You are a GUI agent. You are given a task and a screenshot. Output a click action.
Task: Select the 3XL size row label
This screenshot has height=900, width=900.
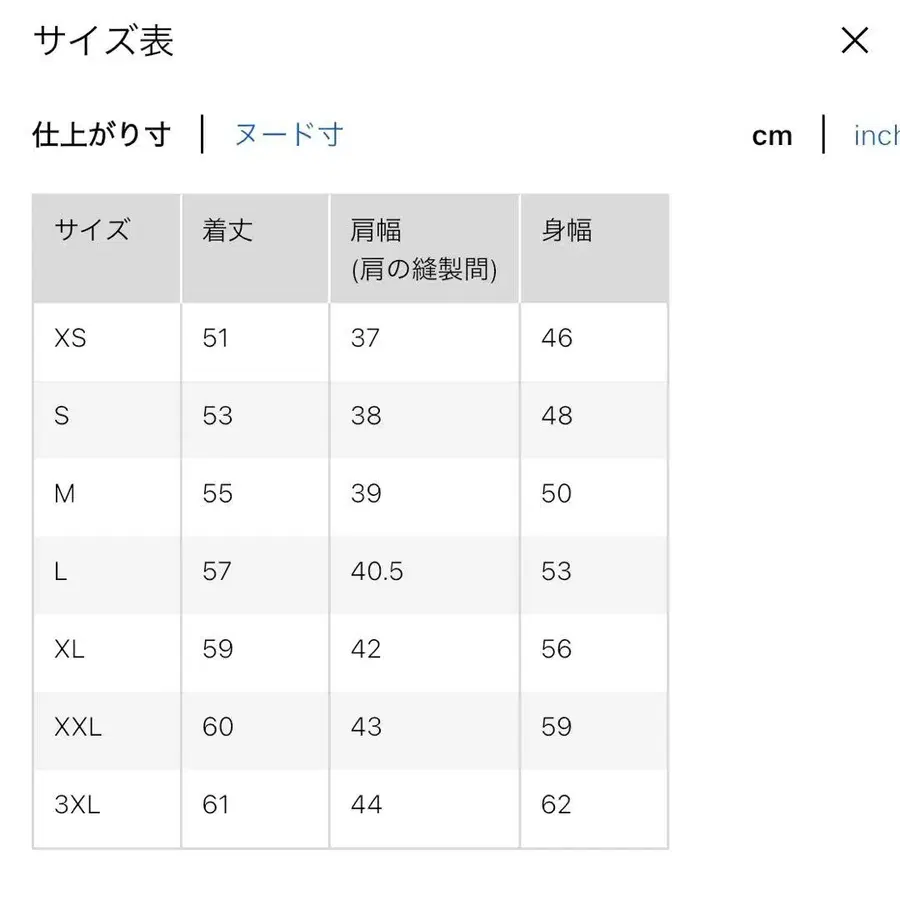(74, 805)
